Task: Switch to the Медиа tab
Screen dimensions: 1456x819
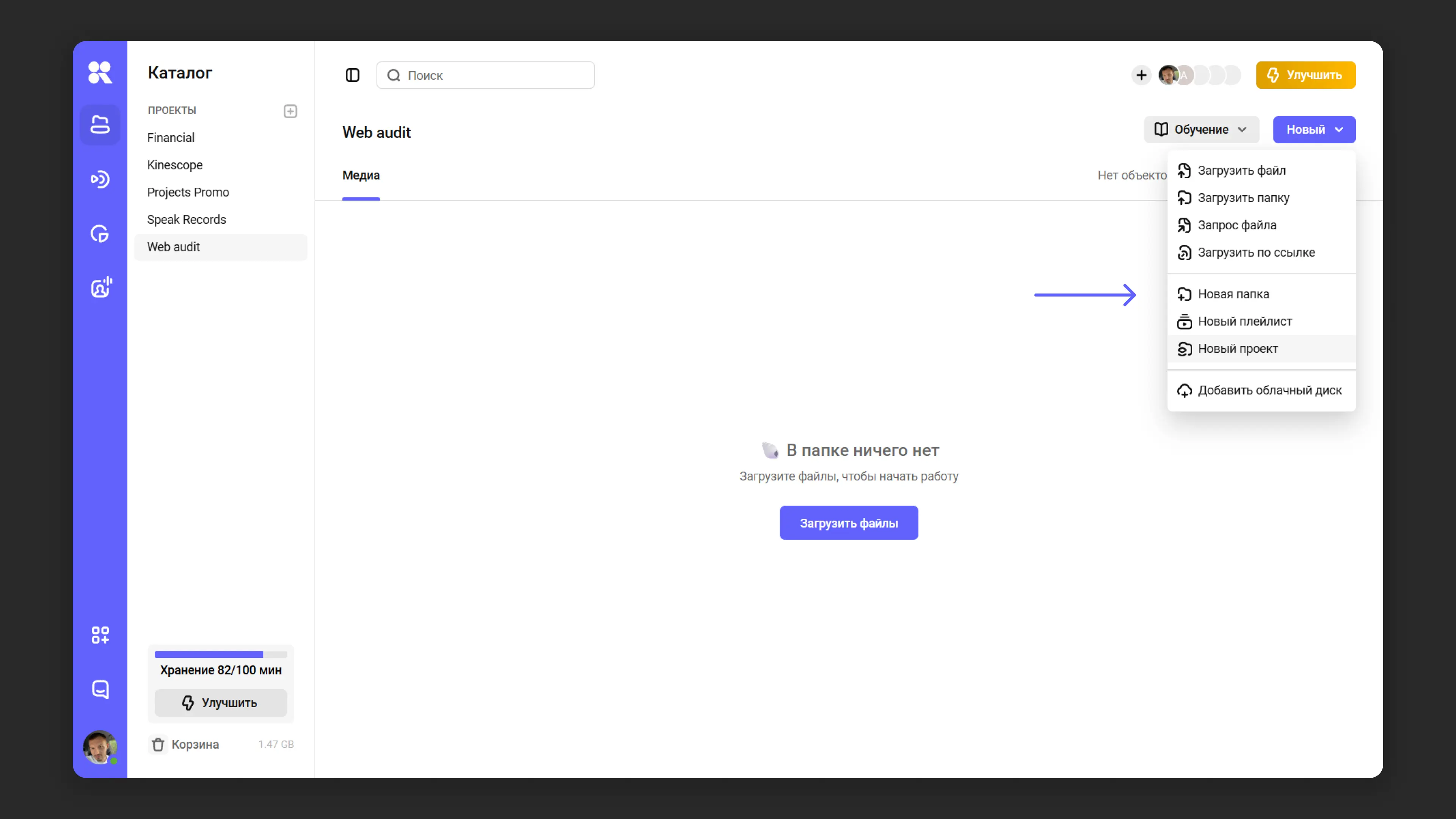Action: [361, 176]
